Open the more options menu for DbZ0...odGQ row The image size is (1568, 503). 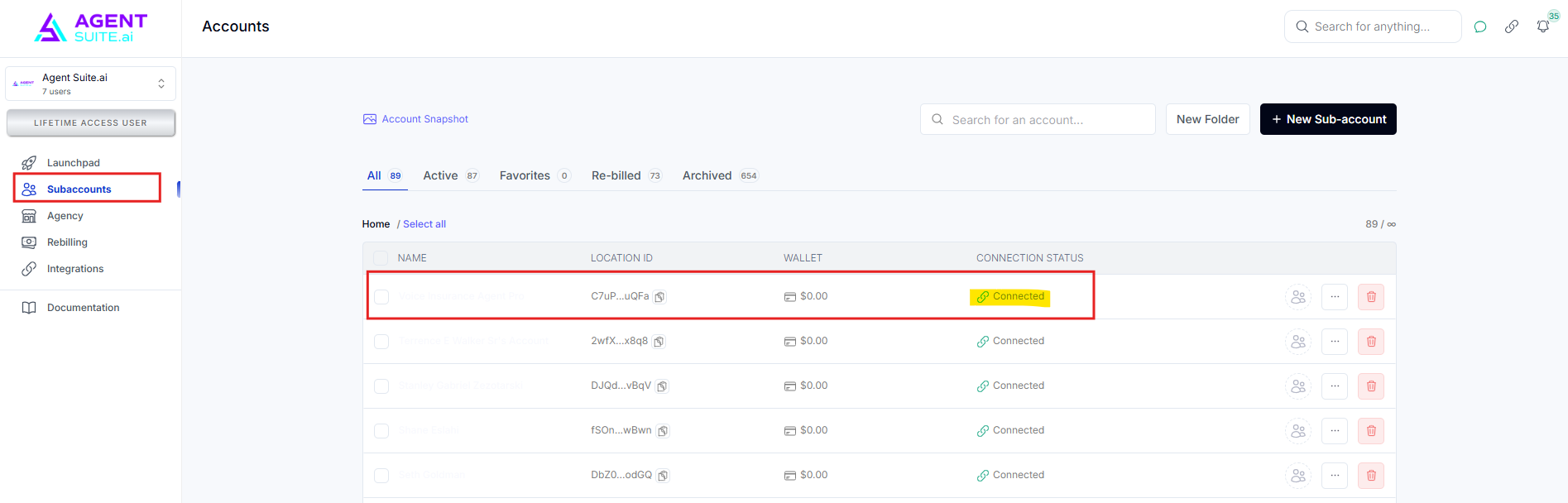[1335, 476]
